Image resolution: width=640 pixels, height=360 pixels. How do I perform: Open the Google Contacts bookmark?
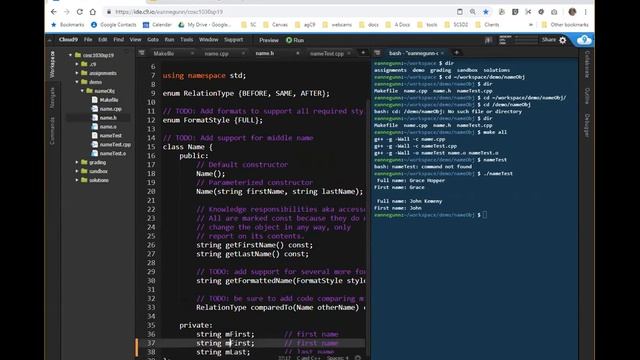pyautogui.click(x=113, y=25)
